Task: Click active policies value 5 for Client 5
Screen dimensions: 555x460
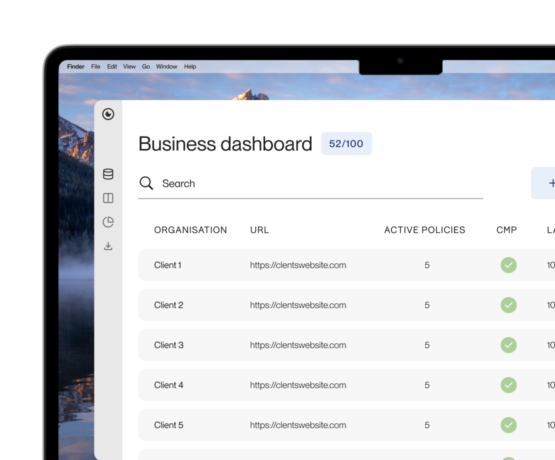Action: pos(427,425)
